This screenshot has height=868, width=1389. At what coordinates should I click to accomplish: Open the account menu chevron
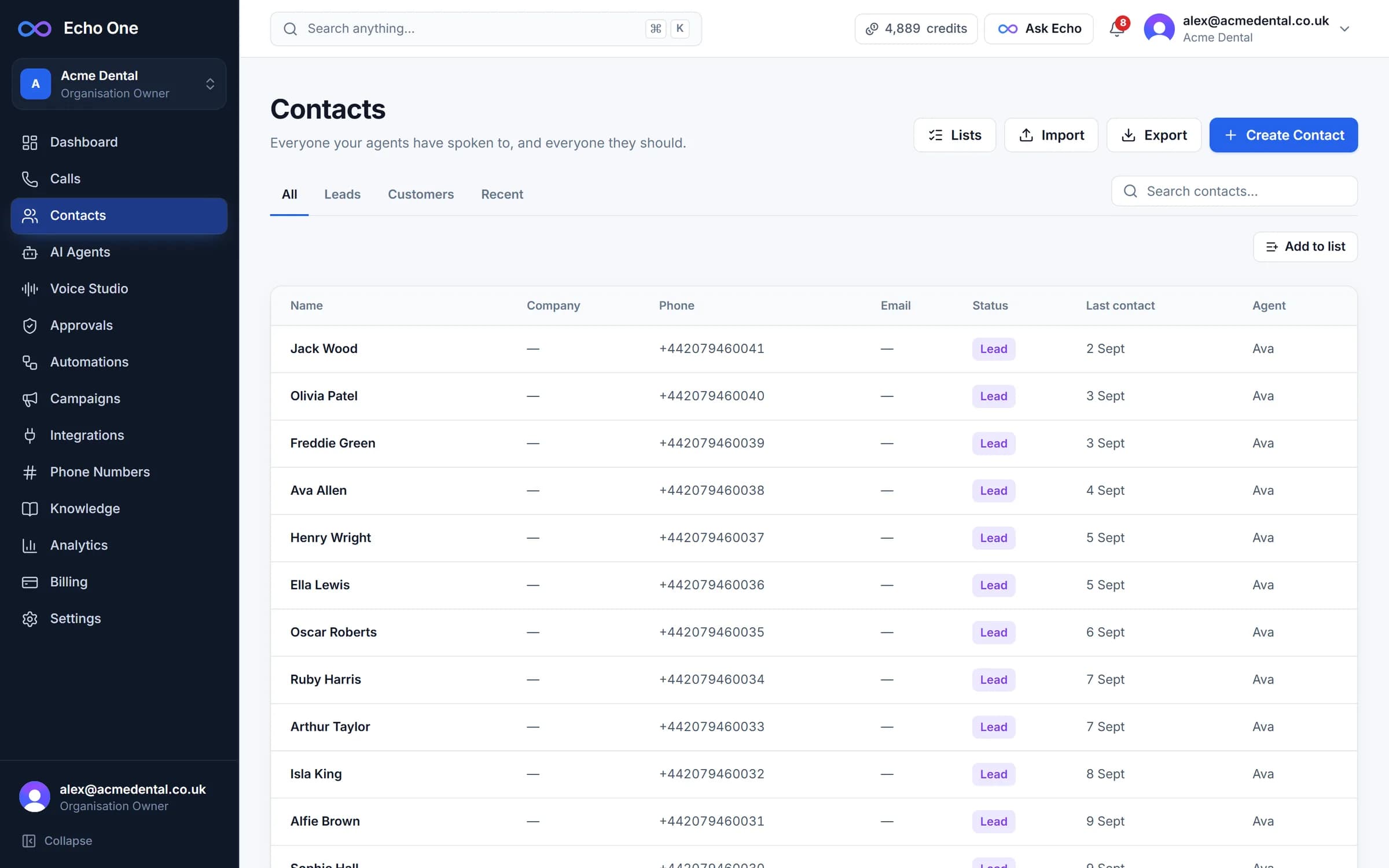1344,29
